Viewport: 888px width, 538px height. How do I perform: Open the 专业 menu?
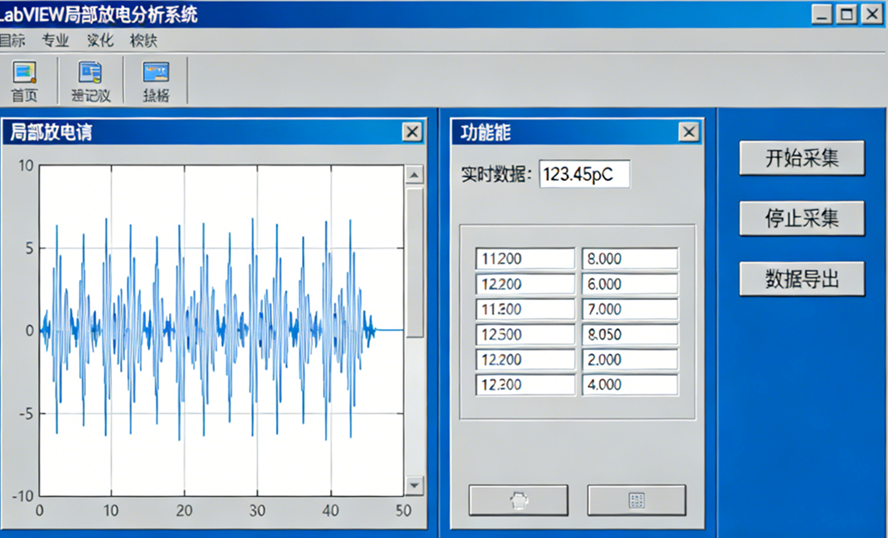coord(56,41)
